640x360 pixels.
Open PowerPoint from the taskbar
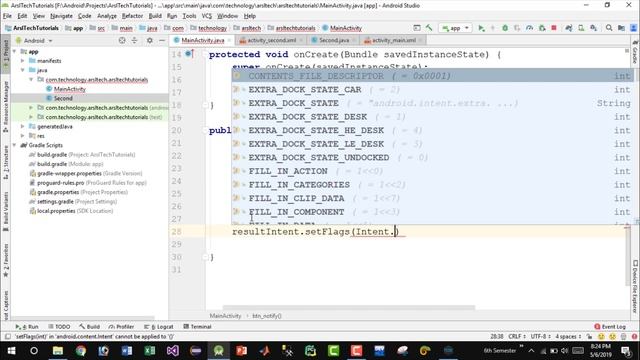tap(241, 350)
